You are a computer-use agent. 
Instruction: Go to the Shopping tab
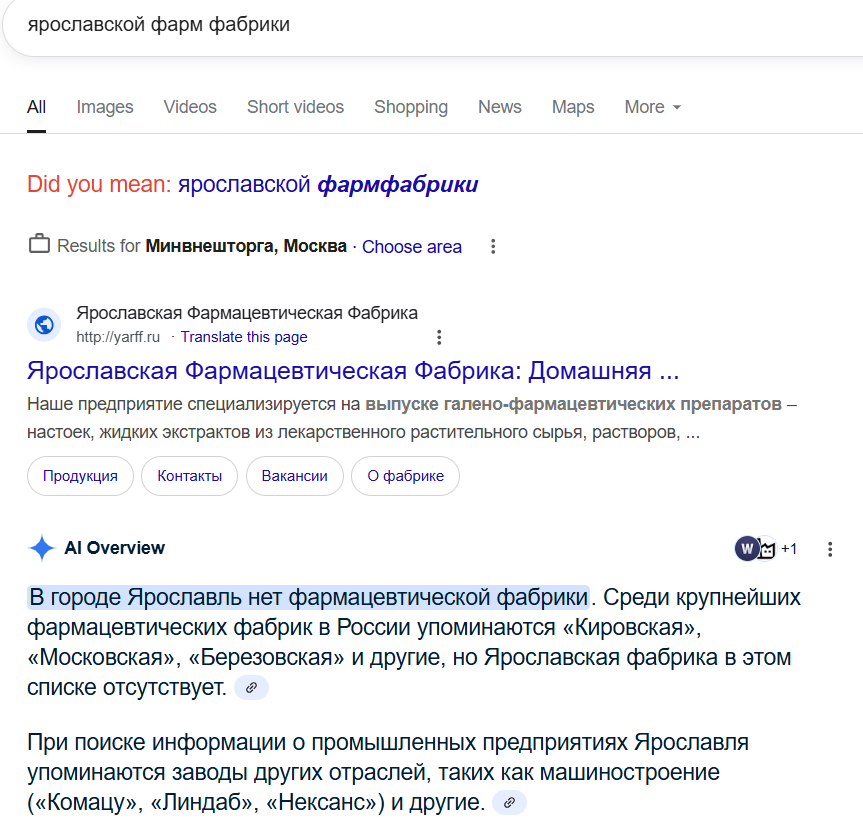pos(411,107)
